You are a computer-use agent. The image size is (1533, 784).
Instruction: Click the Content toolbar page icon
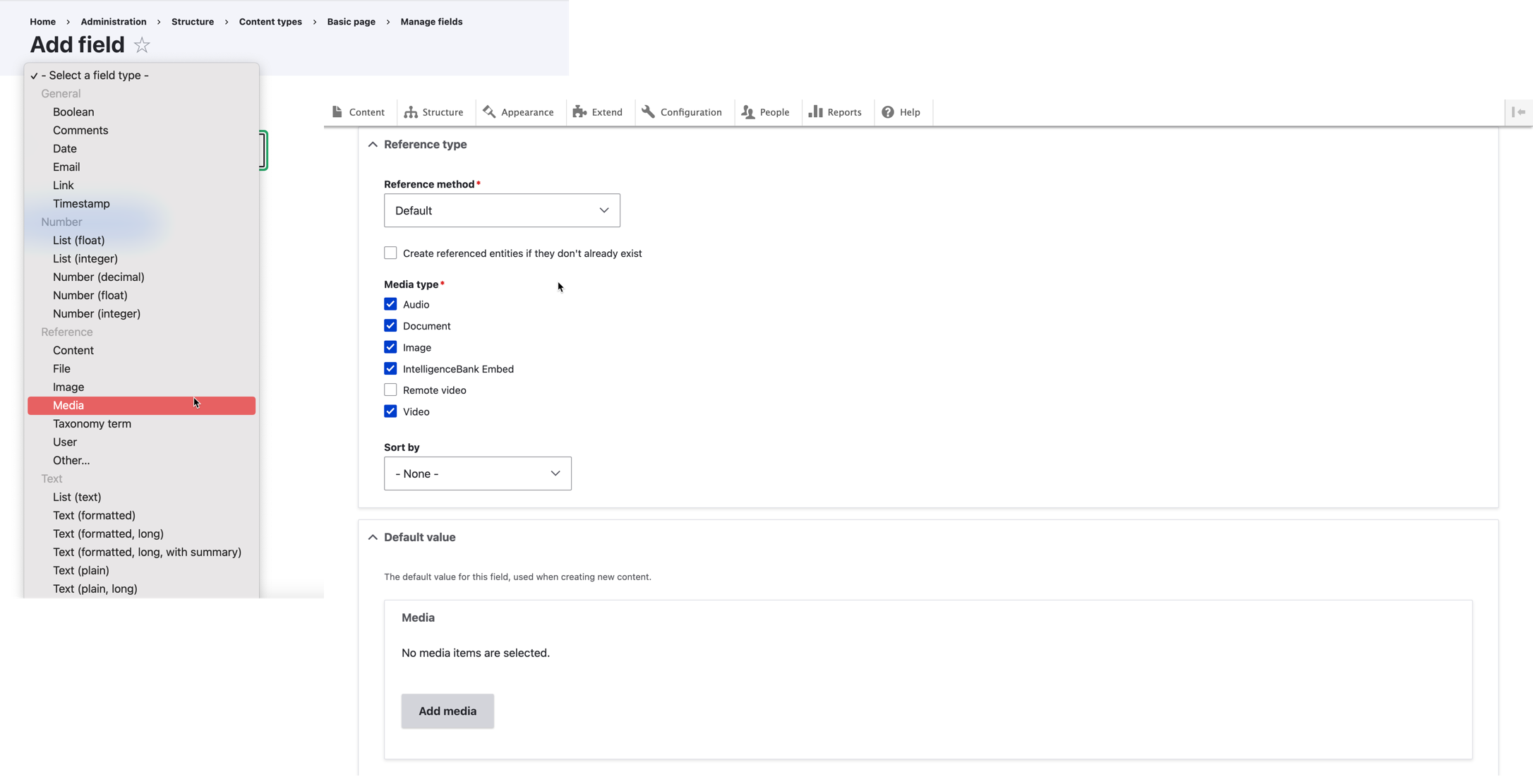pyautogui.click(x=337, y=111)
